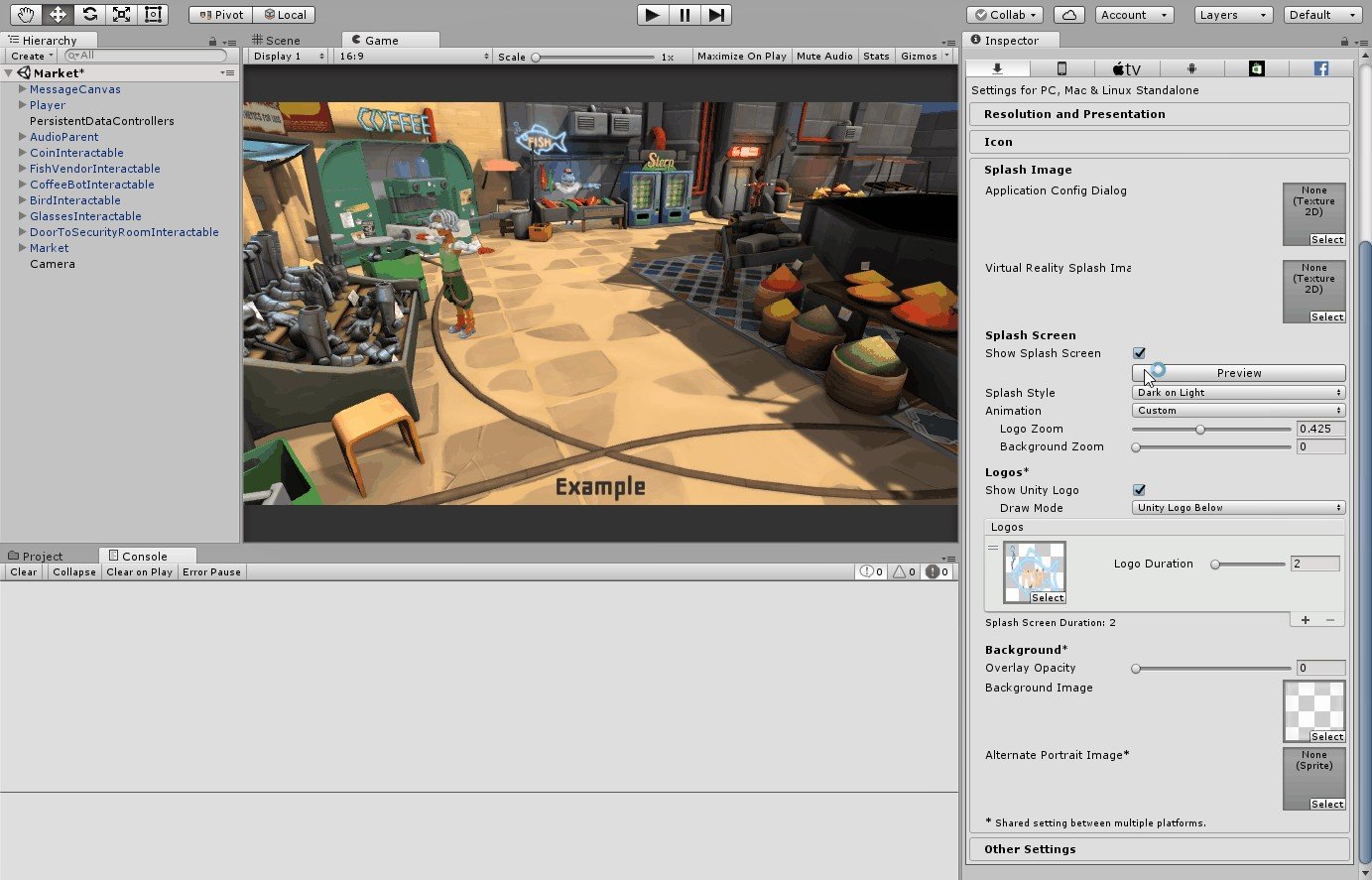
Task: Expand Other Settings section
Action: pos(1159,849)
